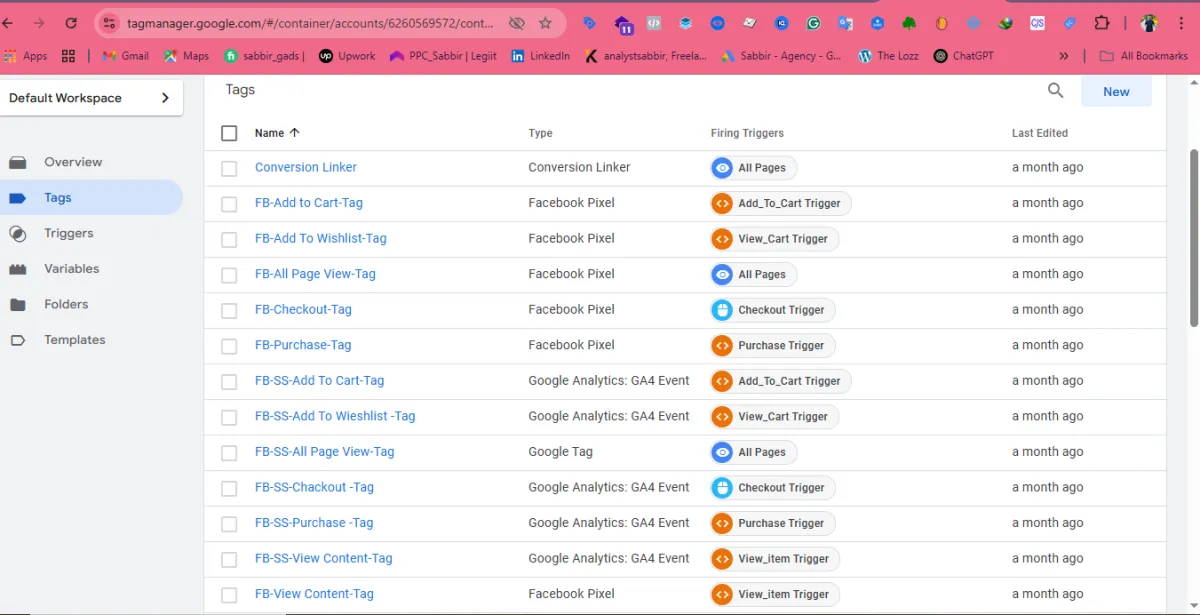1200x615 pixels.
Task: Check the FB-SS-Purchase -Tag checkbox
Action: point(229,524)
